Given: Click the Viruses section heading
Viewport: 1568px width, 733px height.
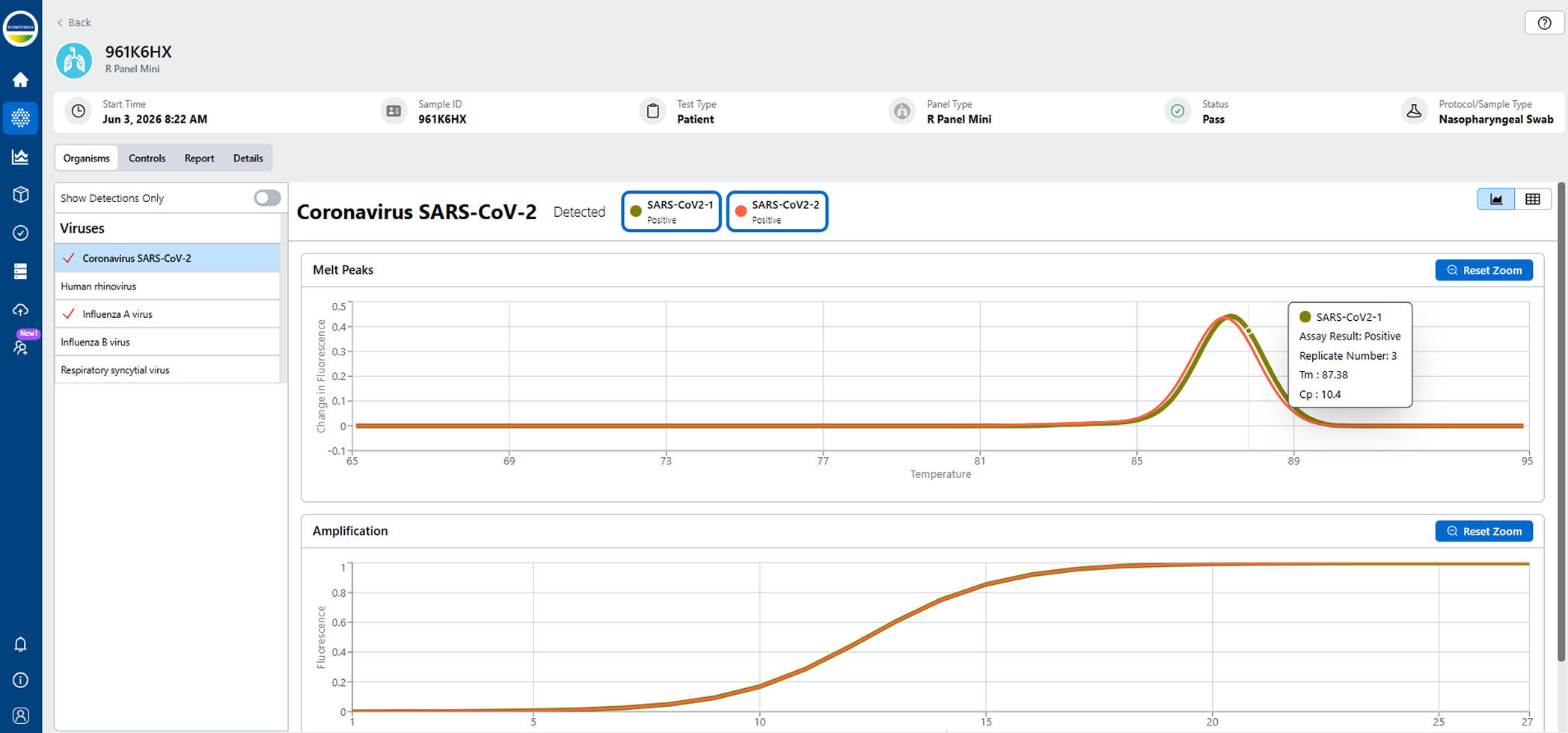Looking at the screenshot, I should [82, 228].
